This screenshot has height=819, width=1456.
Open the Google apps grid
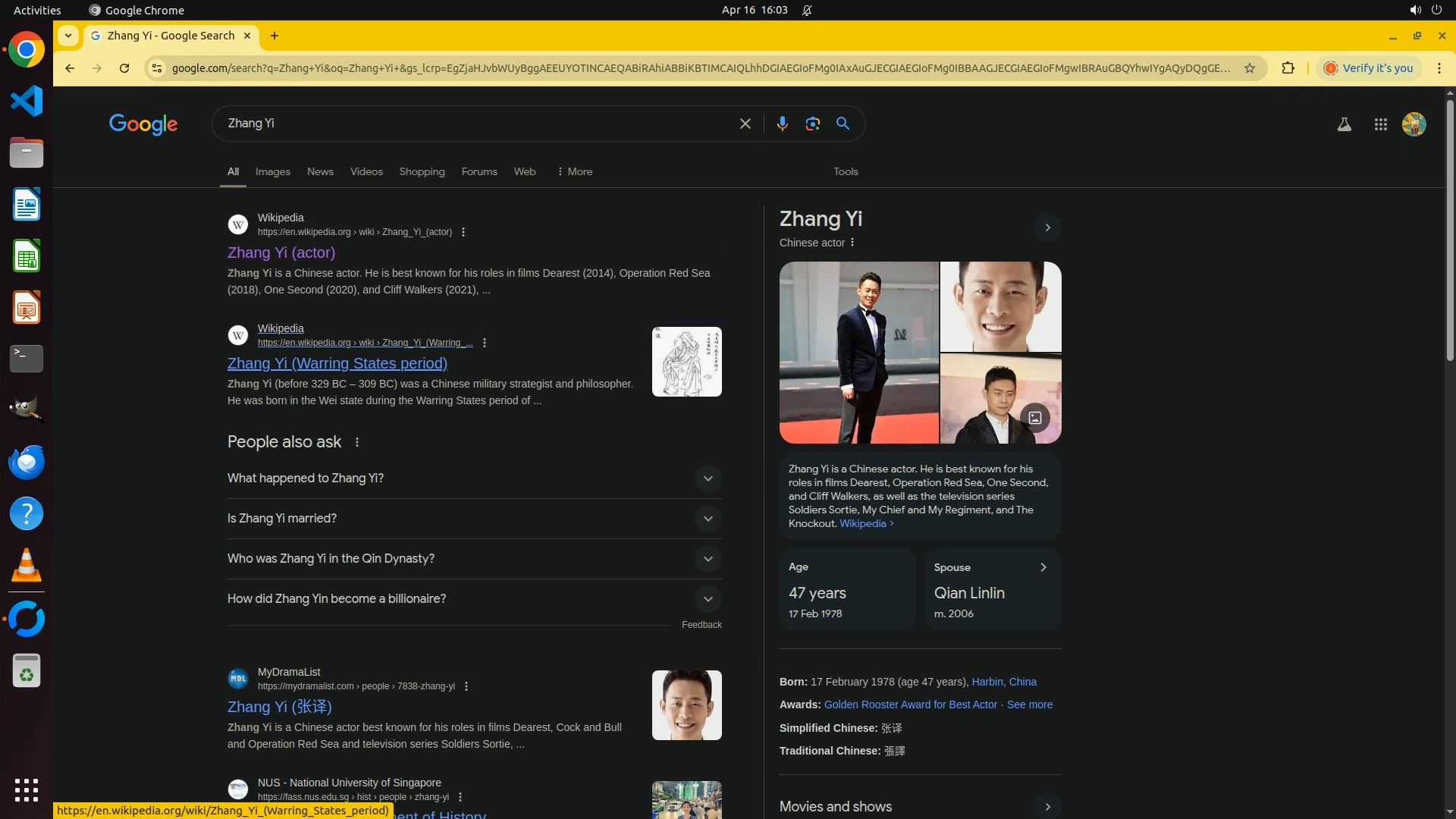pyautogui.click(x=1380, y=124)
